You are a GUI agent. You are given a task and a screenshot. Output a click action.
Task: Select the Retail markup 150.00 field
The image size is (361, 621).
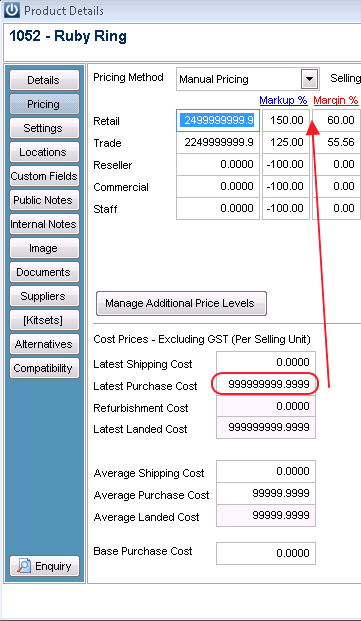coord(286,120)
